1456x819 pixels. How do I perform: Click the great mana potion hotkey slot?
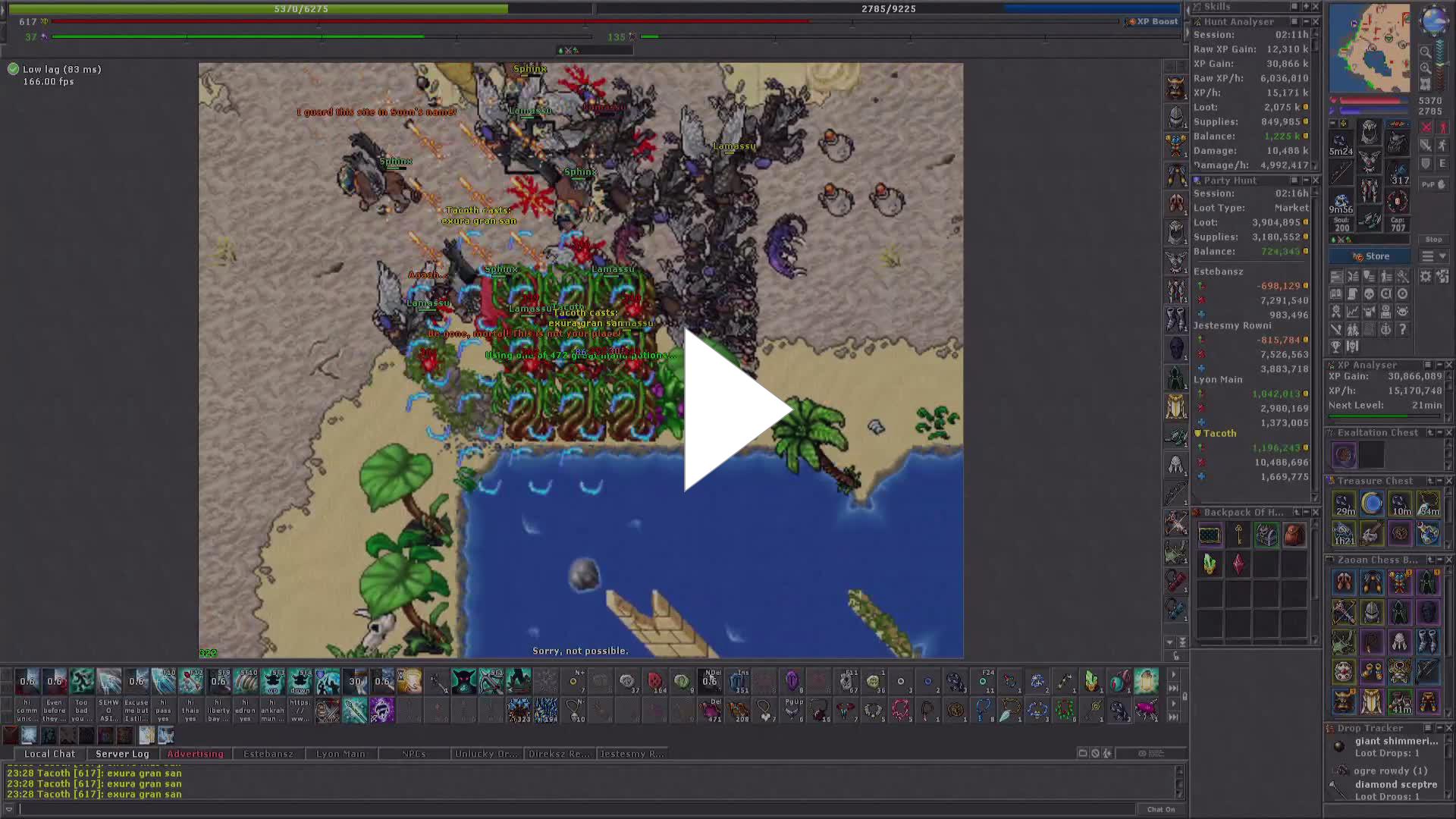pos(711,711)
